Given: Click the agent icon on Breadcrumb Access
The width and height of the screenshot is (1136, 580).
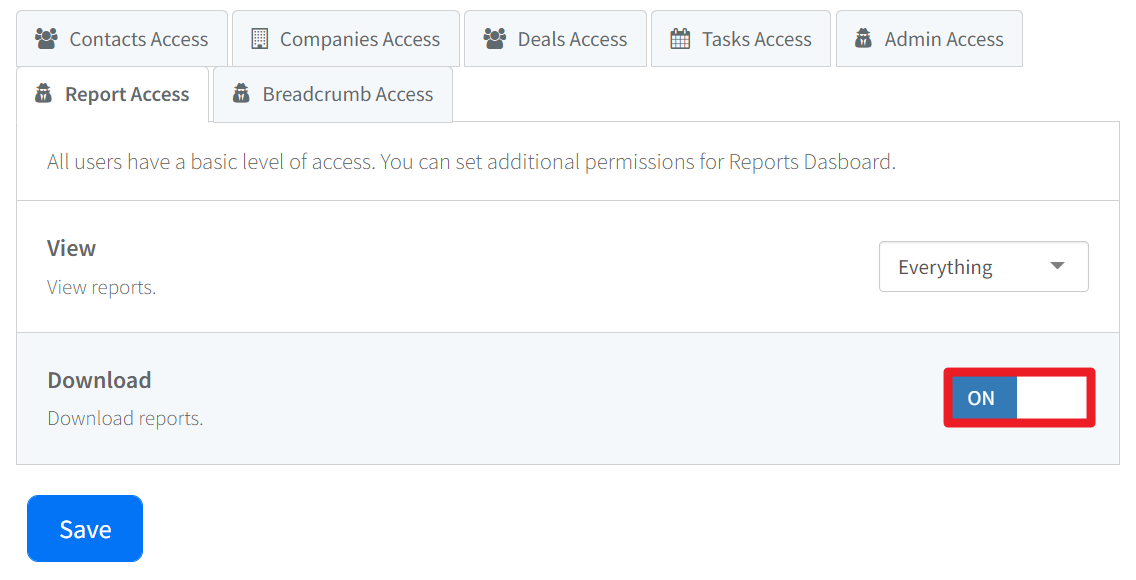Looking at the screenshot, I should coord(241,95).
